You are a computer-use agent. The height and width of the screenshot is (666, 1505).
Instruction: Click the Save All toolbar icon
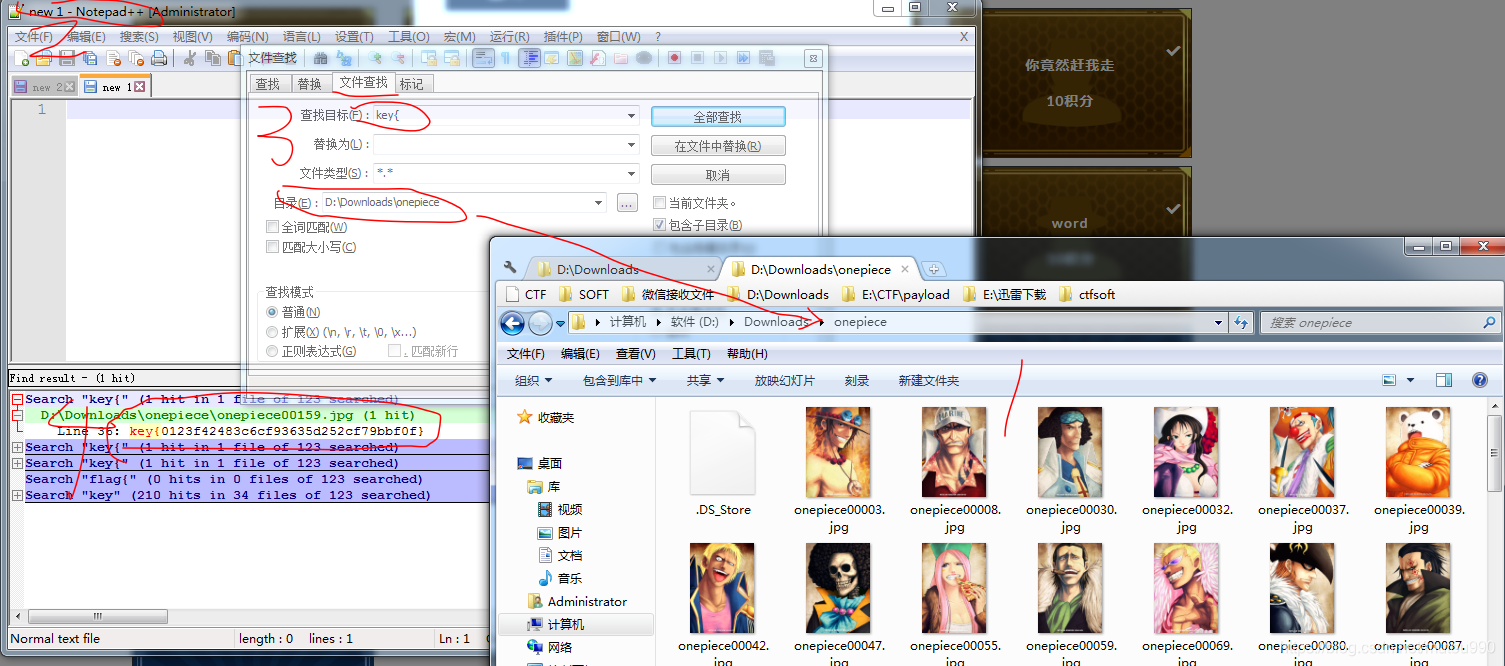click(x=90, y=58)
